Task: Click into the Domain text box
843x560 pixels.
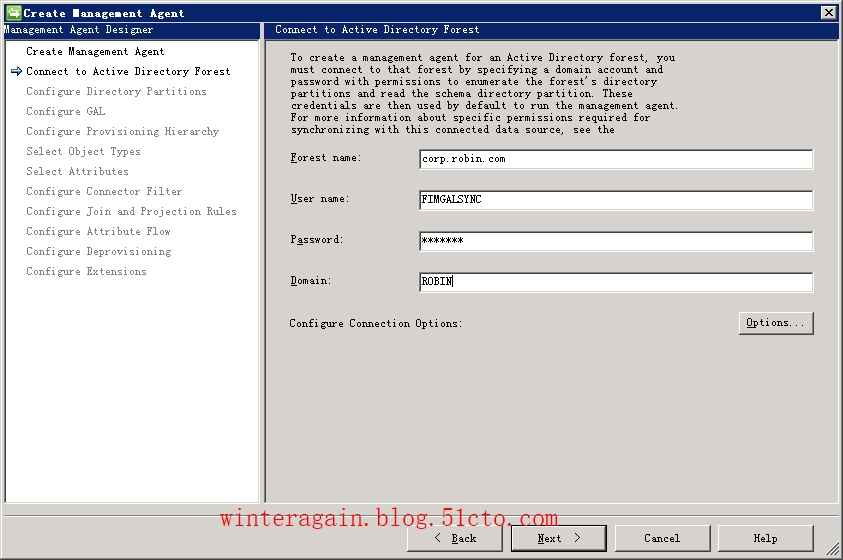Action: [x=616, y=282]
